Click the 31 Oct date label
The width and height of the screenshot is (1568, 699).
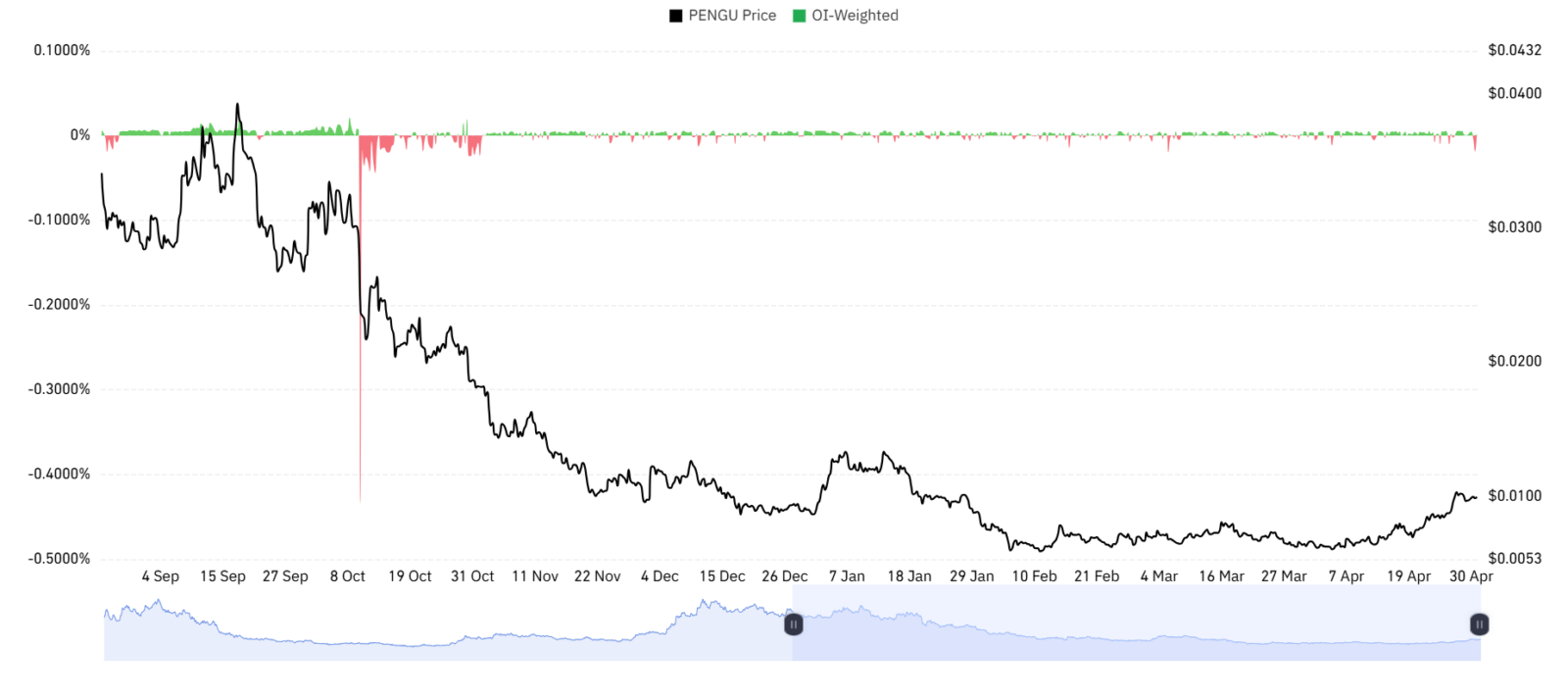pyautogui.click(x=472, y=576)
